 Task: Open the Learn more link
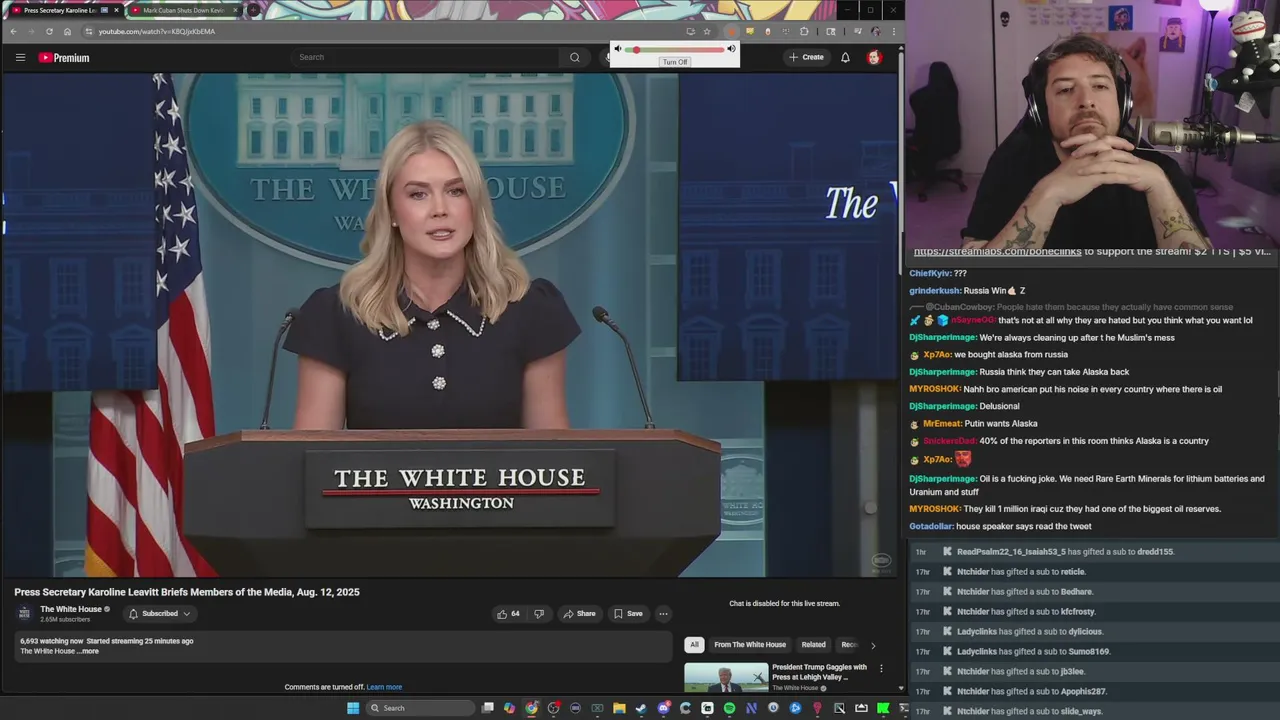[384, 687]
